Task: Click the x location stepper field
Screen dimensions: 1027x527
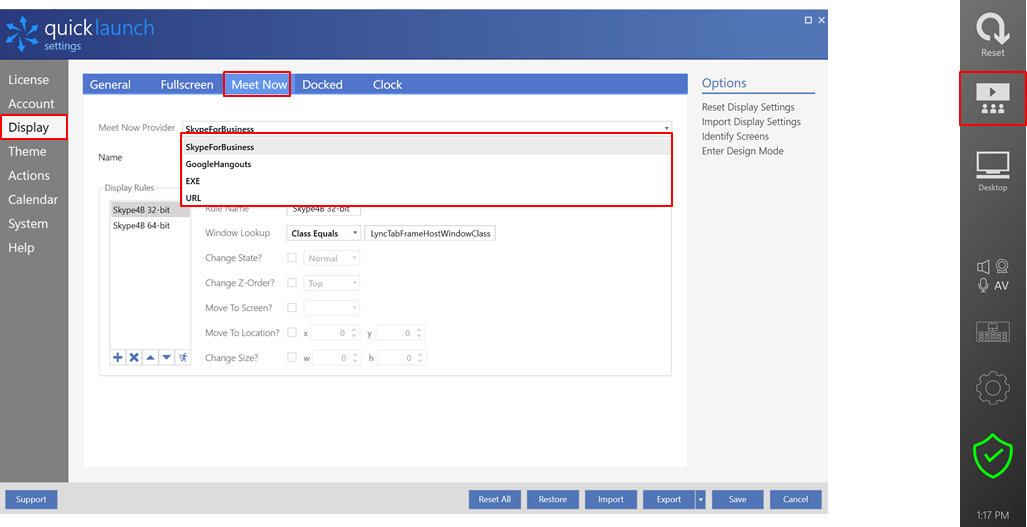Action: point(335,333)
